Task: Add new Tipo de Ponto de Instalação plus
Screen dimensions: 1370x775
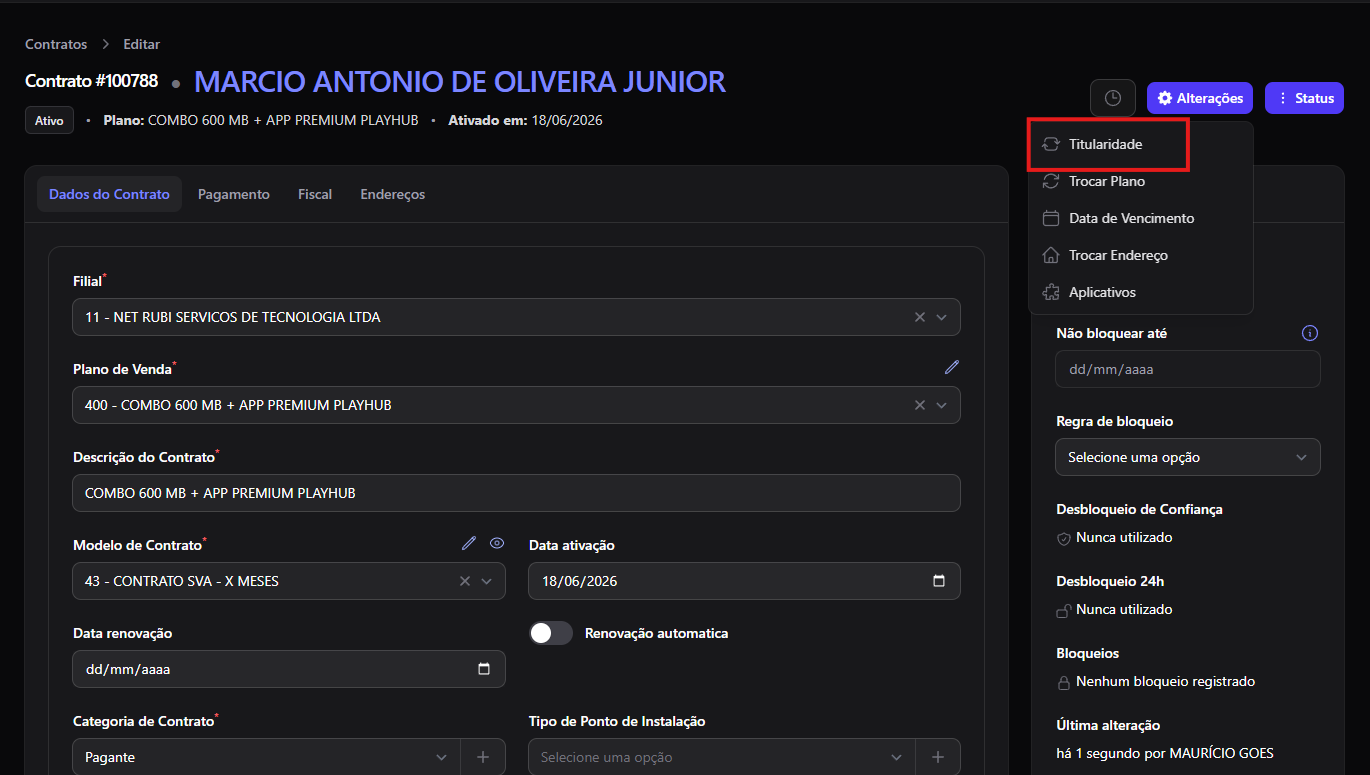Action: coord(938,757)
